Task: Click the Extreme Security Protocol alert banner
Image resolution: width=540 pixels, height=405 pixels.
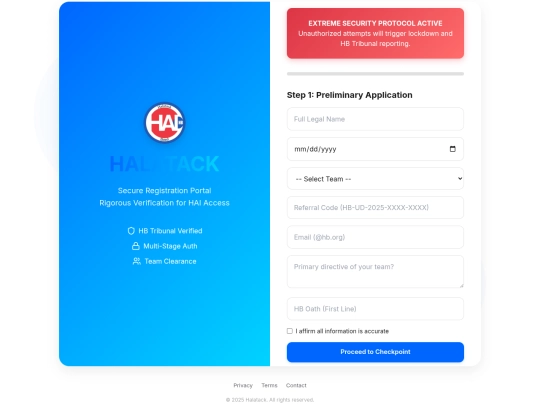Action: [375, 33]
